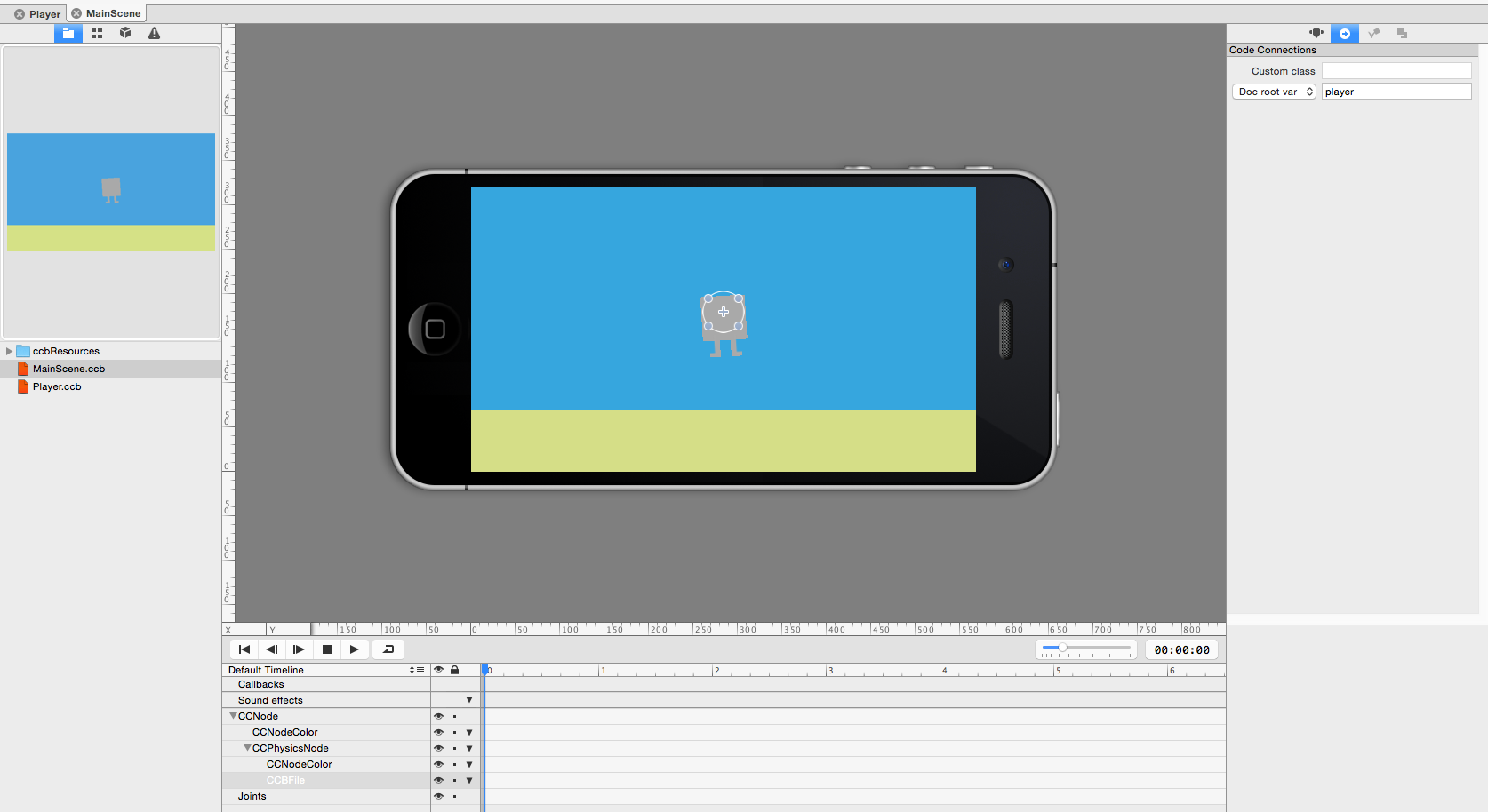This screenshot has width=1488, height=812.
Task: Hide the CCBFile layer
Action: click(x=438, y=780)
